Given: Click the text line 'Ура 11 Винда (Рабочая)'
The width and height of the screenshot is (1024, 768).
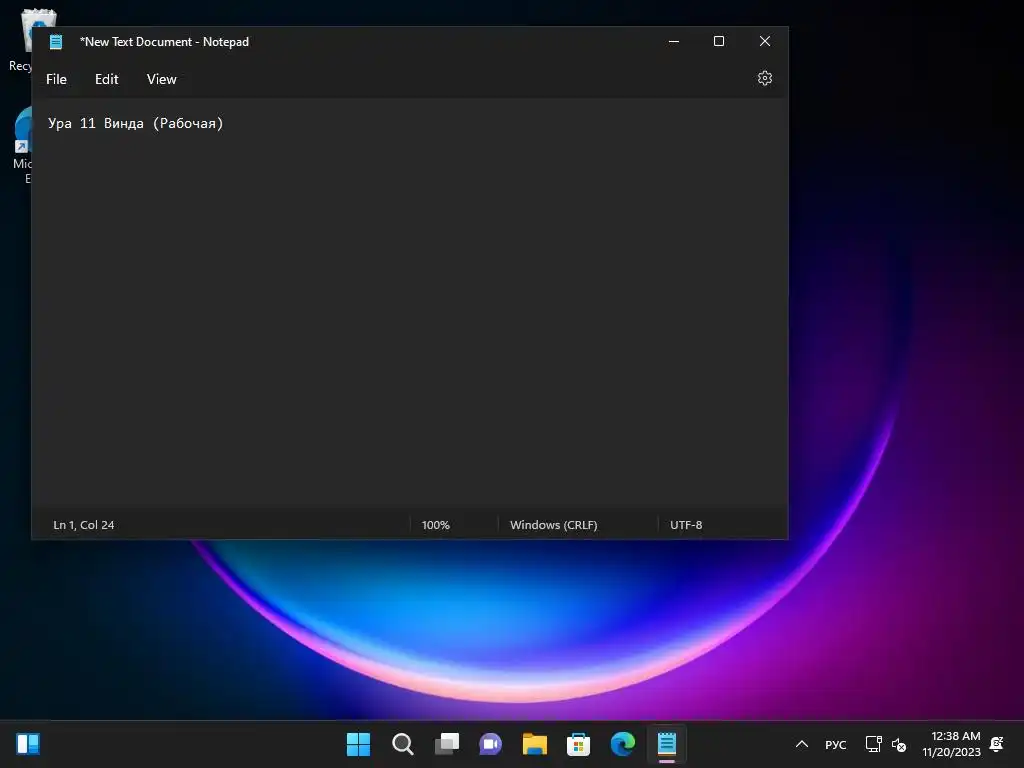Looking at the screenshot, I should [x=136, y=123].
